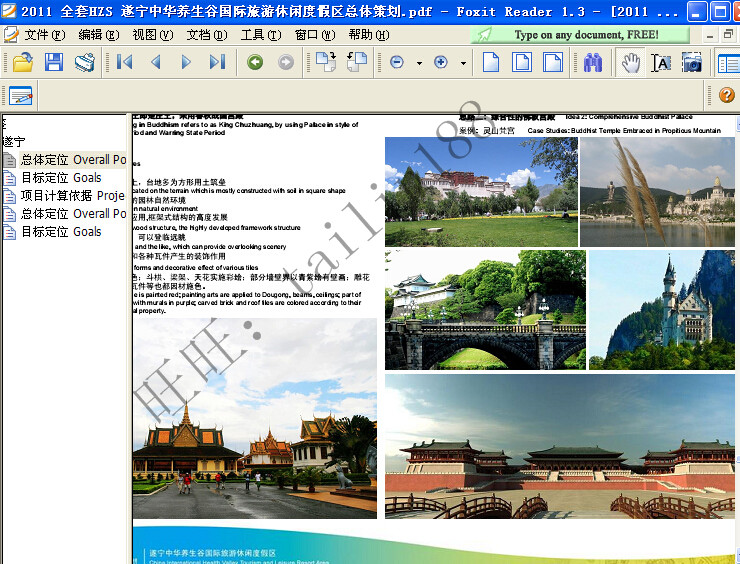Click the stone bridge palace photo
The image size is (740, 564).
[x=485, y=310]
